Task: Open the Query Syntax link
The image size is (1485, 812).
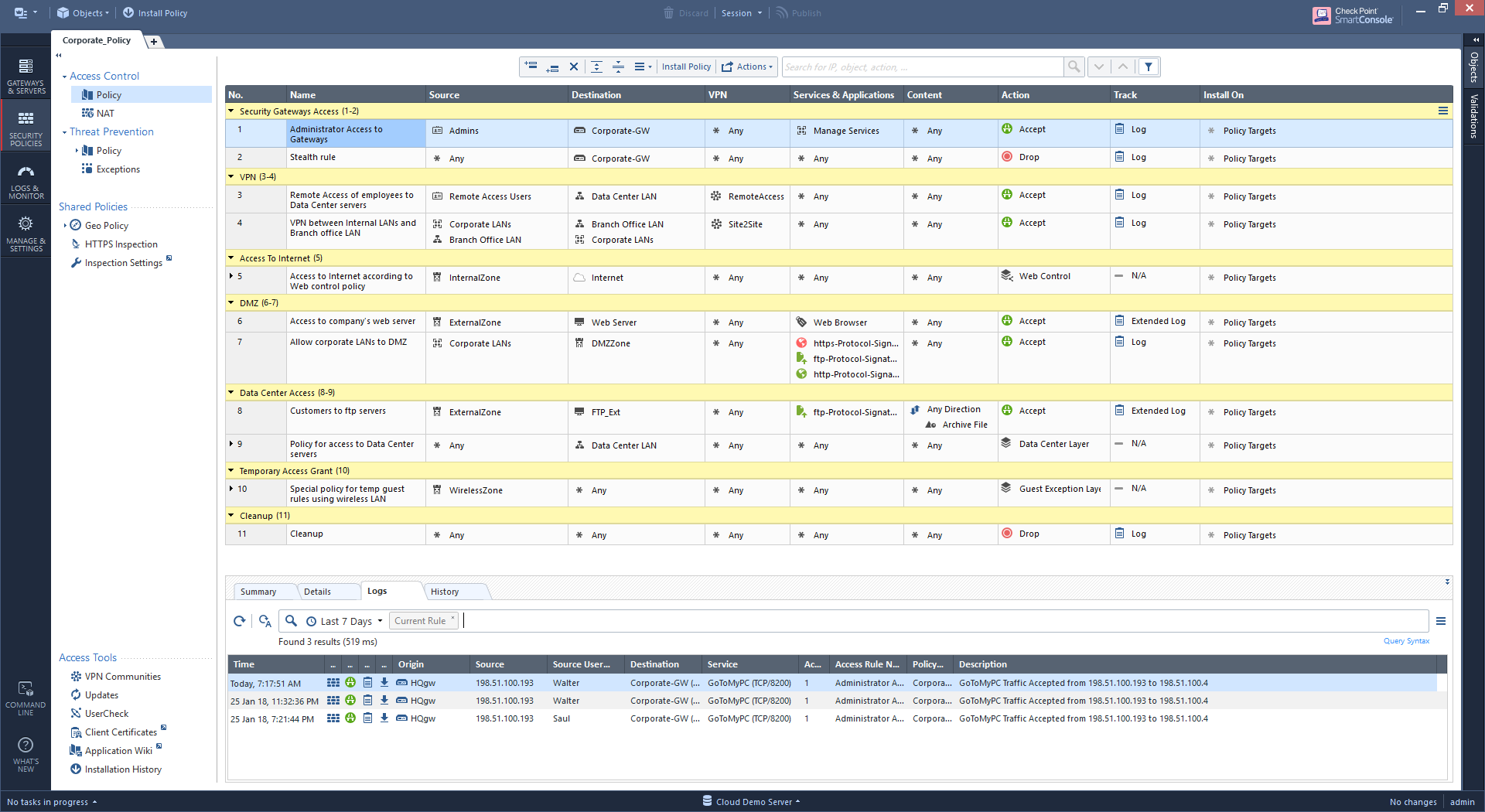Action: pyautogui.click(x=1405, y=641)
